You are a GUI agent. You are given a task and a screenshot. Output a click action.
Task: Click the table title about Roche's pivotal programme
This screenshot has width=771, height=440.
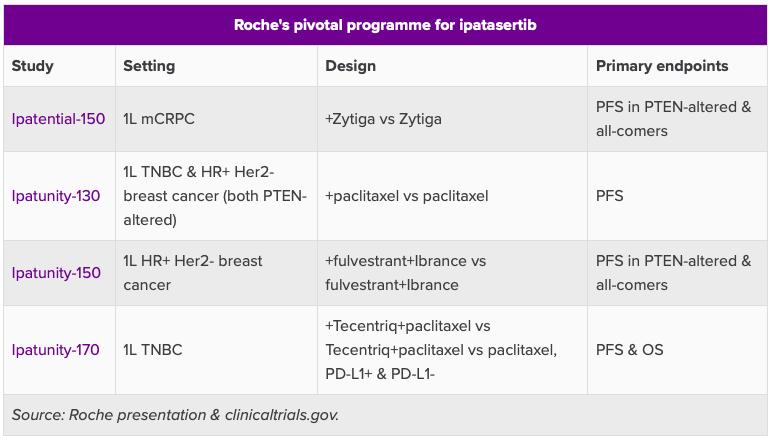click(385, 25)
